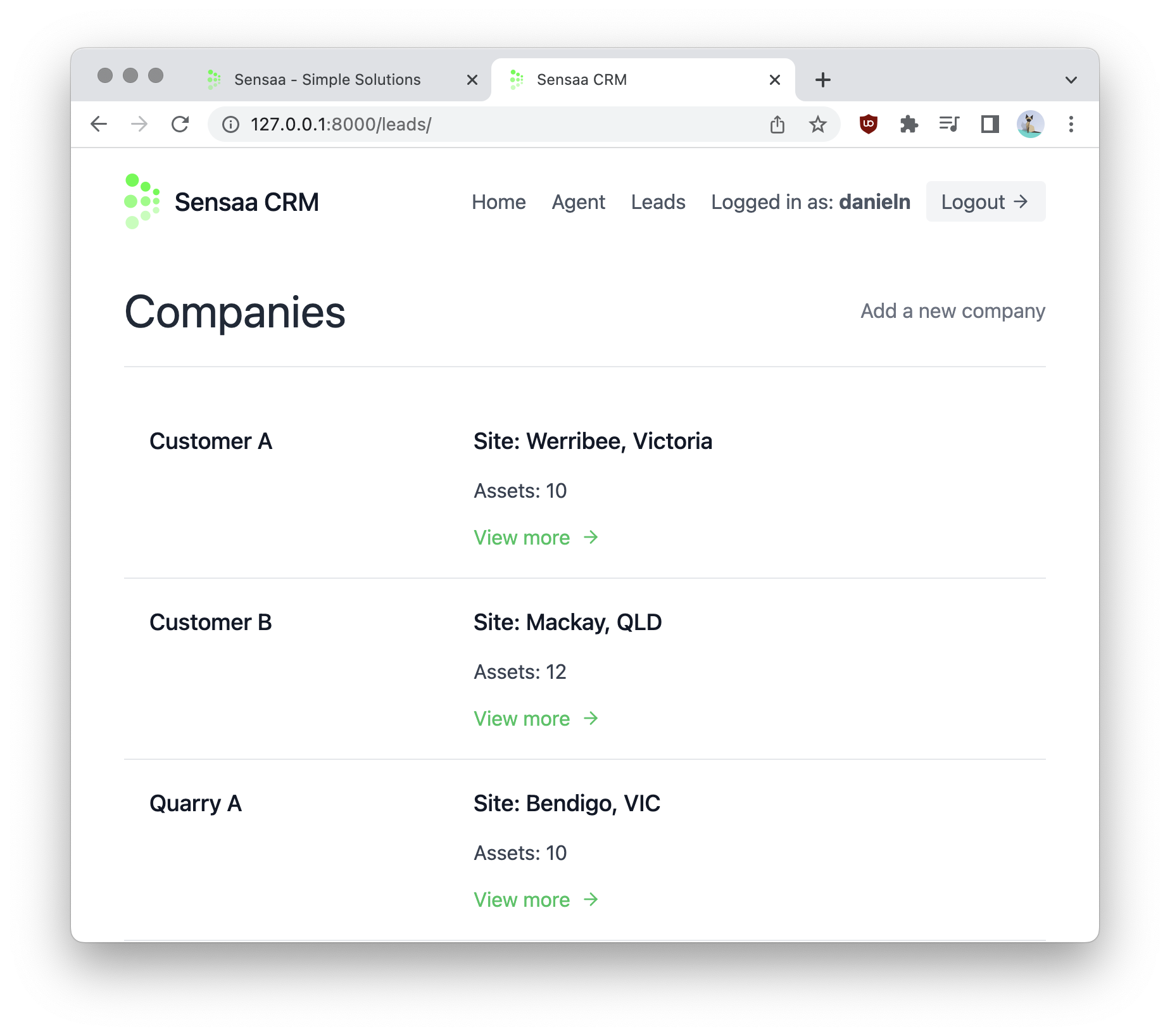Screen dimensions: 1170x1036
Task: Close the Sensaa - Simple Solutions tab
Action: pos(472,80)
